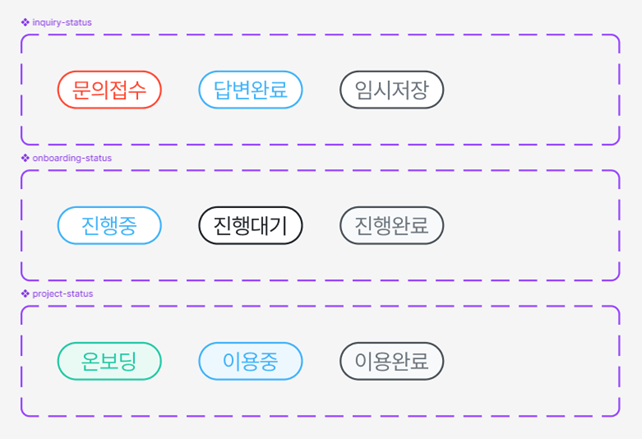Click the project-status label text
Image resolution: width=642 pixels, height=439 pixels.
tap(62, 293)
